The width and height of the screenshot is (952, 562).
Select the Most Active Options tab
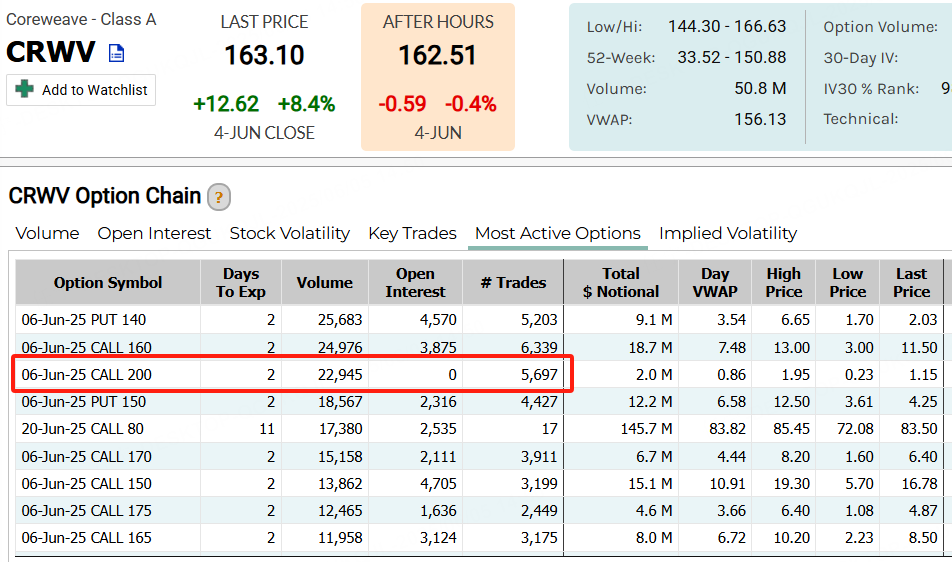coord(557,233)
